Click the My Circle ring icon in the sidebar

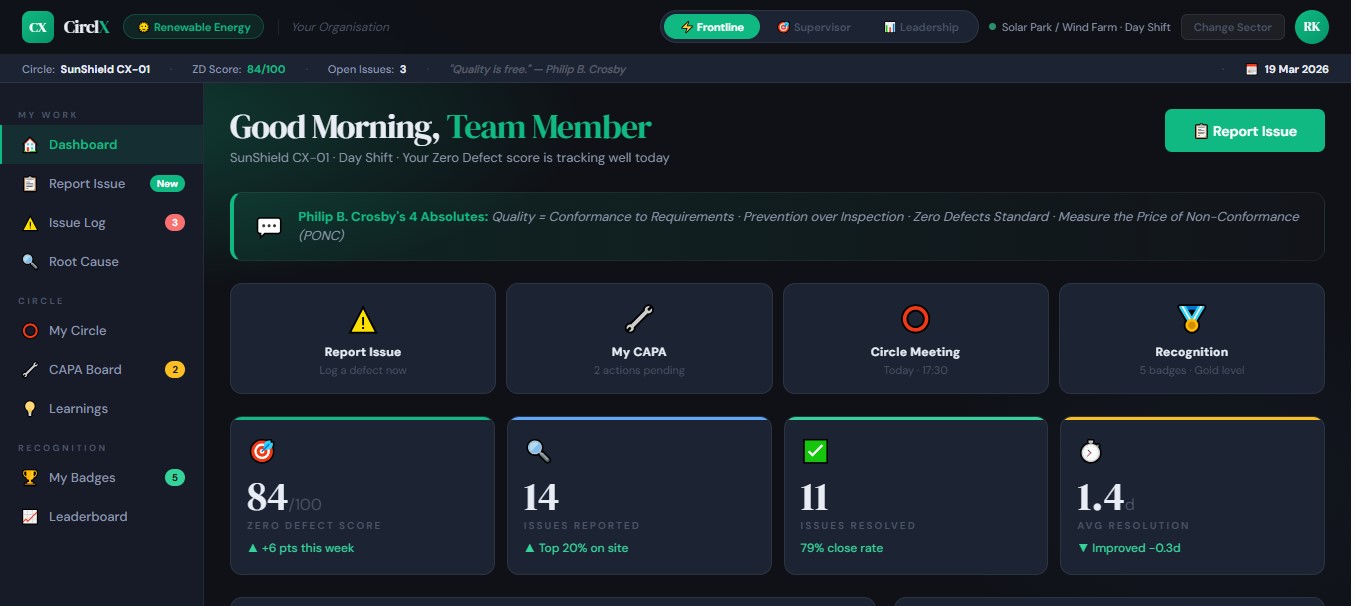30,331
